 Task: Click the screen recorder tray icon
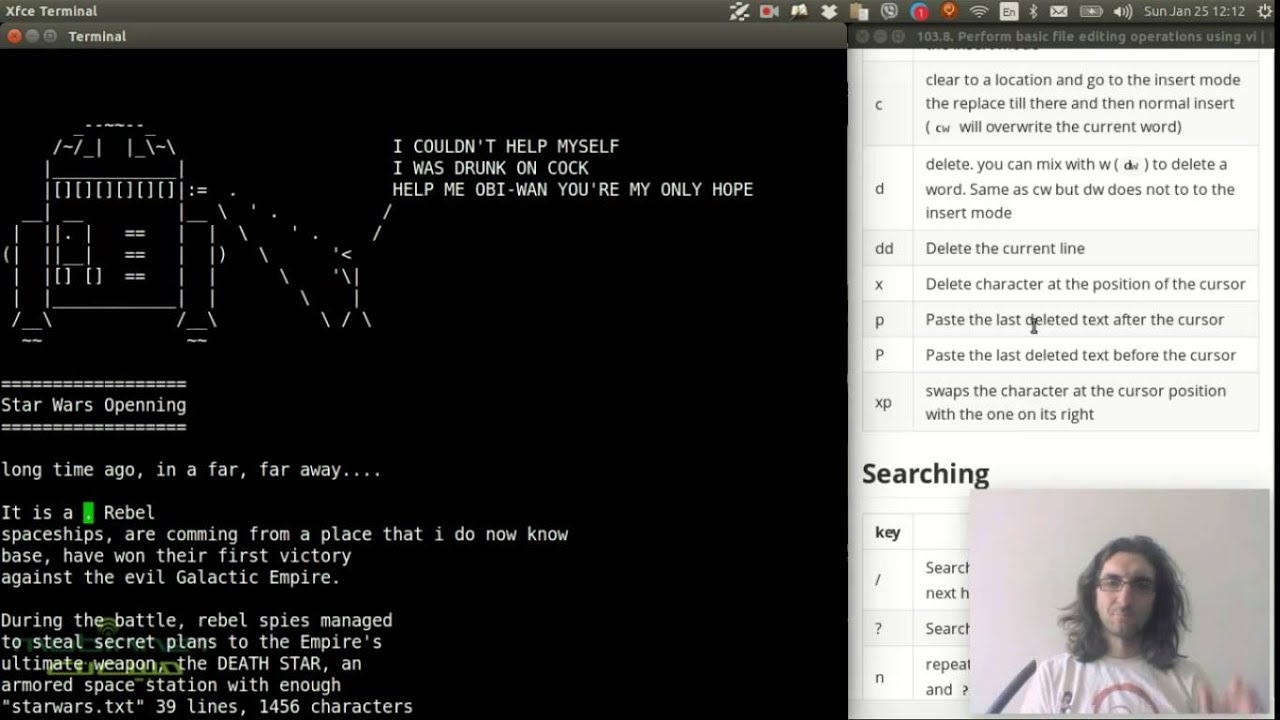pyautogui.click(x=769, y=12)
